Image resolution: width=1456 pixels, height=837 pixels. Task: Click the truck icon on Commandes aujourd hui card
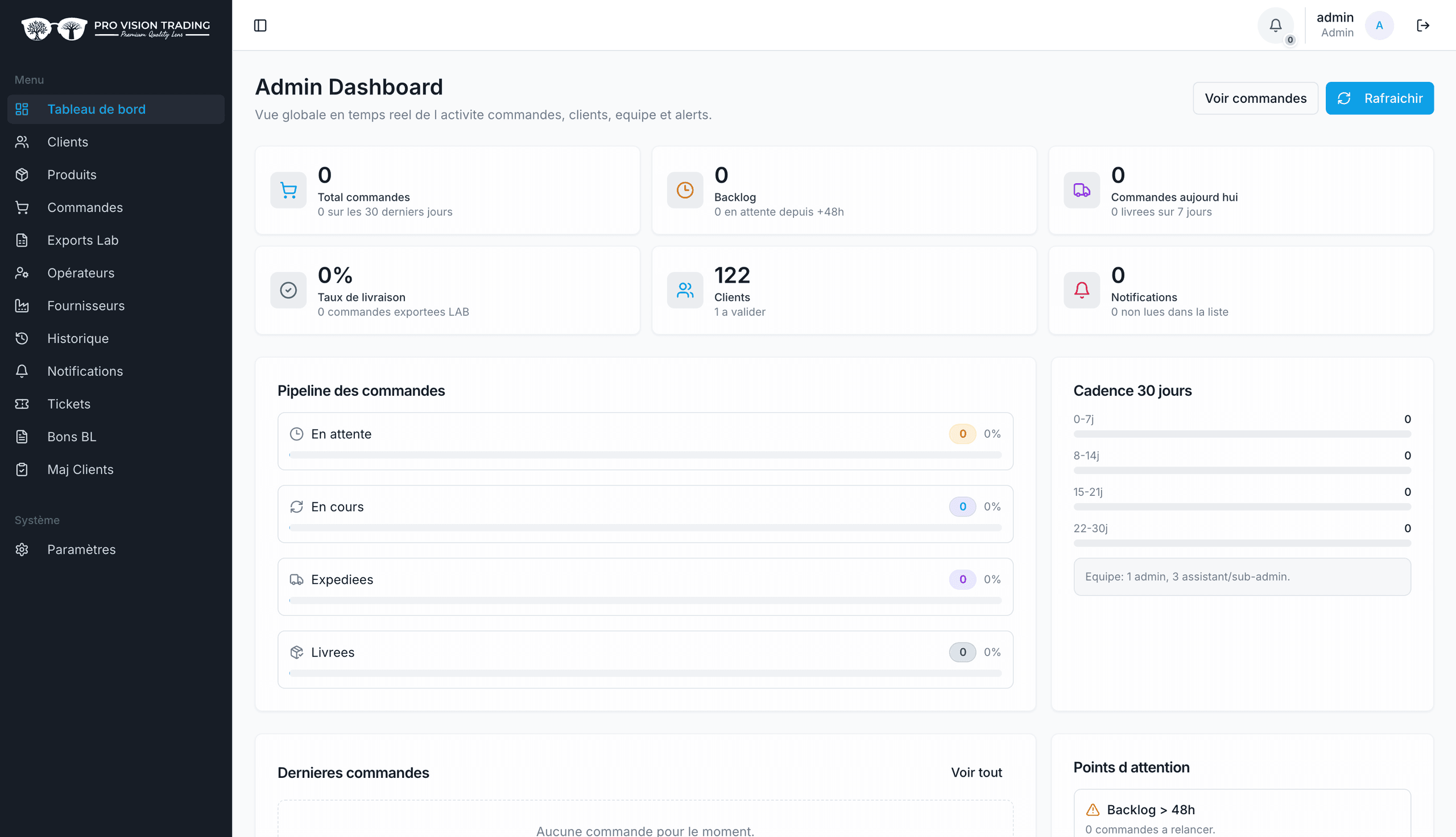(1081, 190)
